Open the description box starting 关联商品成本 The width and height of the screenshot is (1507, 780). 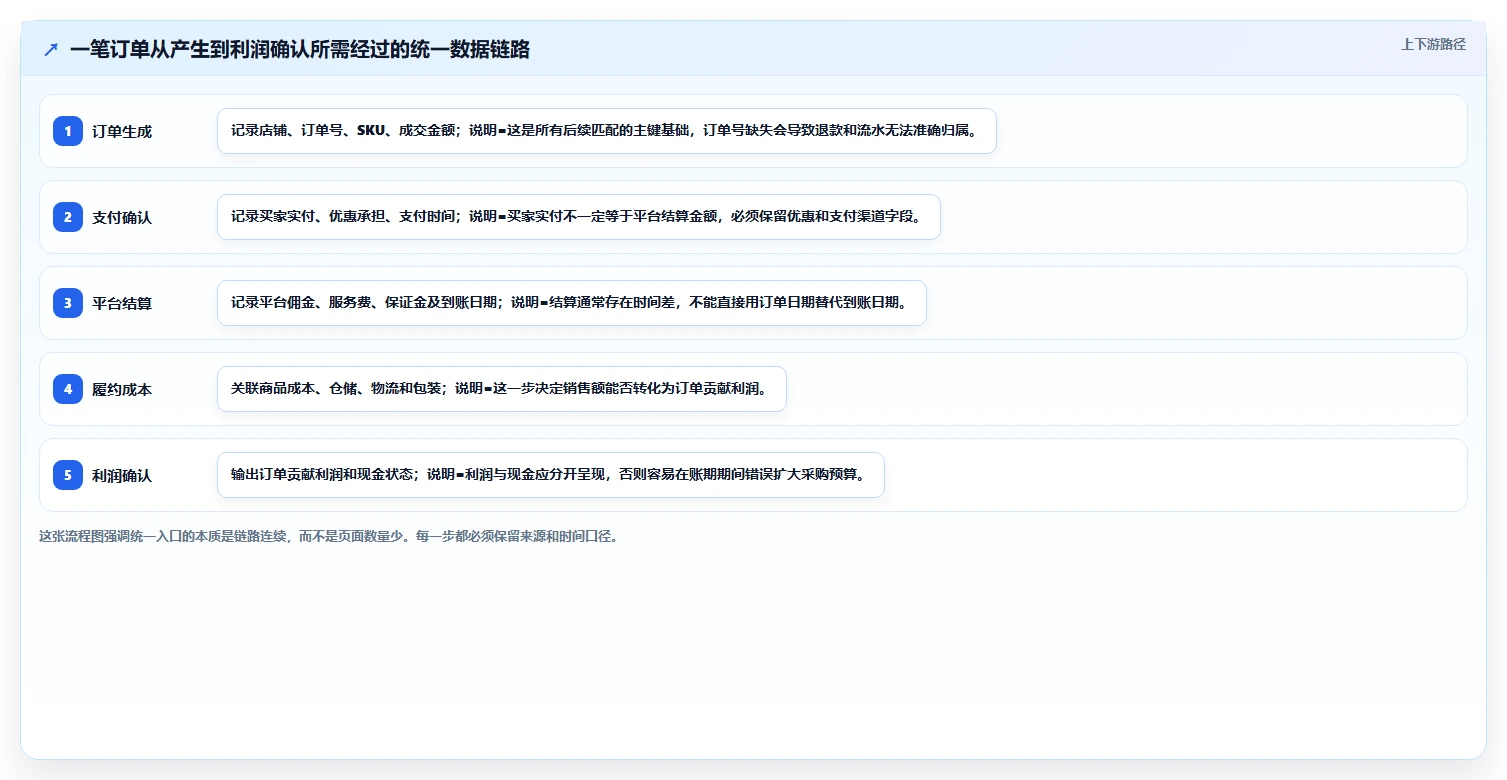[x=502, y=389]
